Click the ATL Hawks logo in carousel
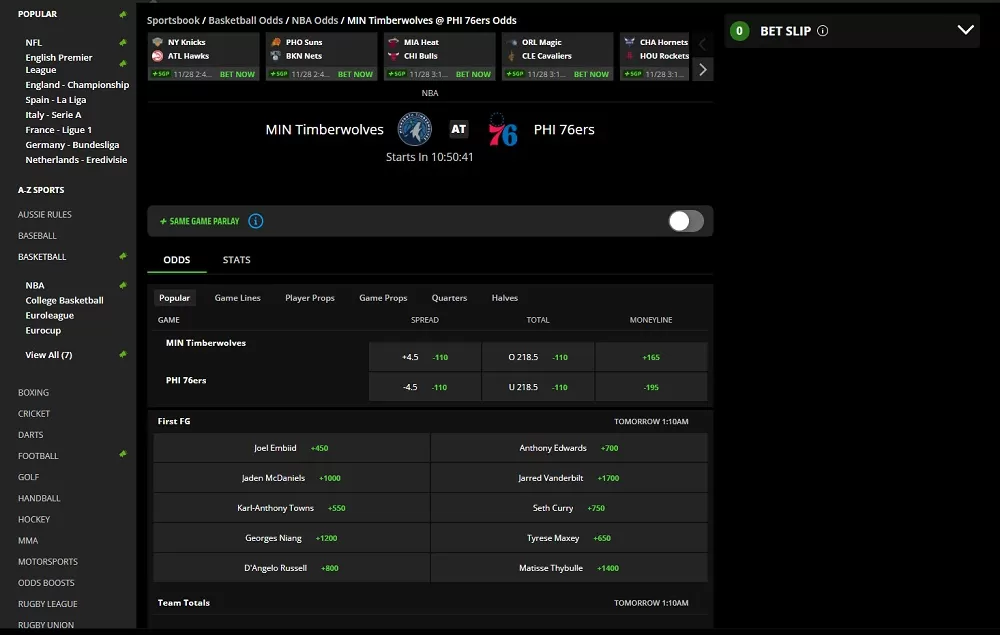Viewport: 1000px width, 635px height. 158,56
